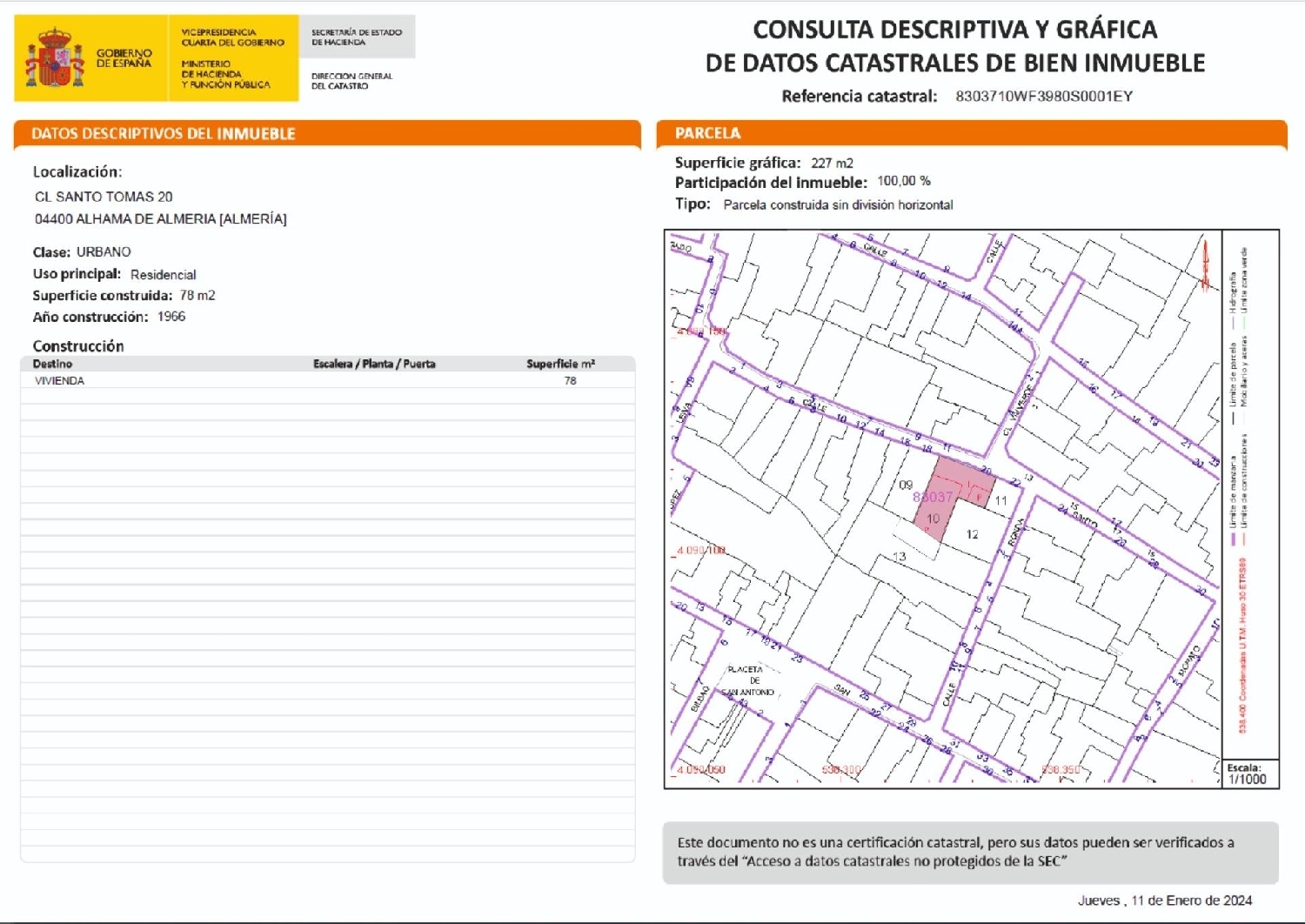Click 'Superficie construida' value 78 m2
1305x924 pixels.
click(197, 296)
